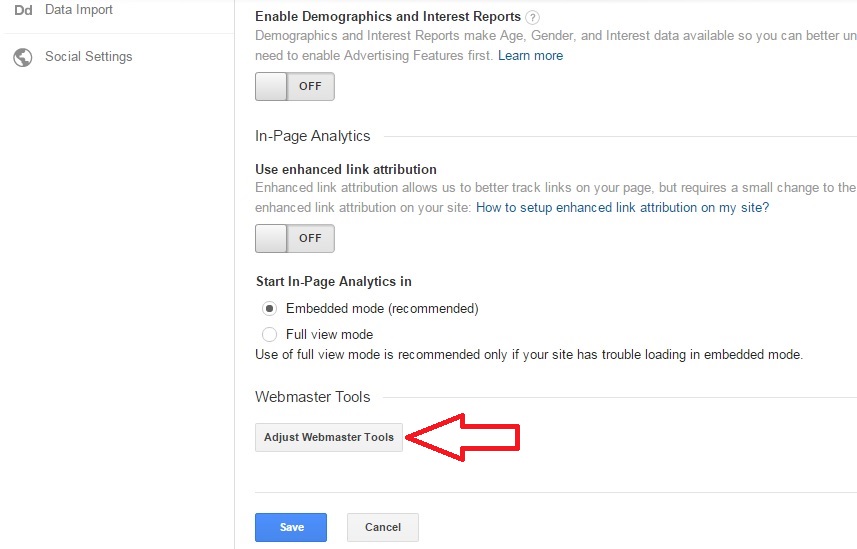Click the "Embedded mode (recommended)" label text
This screenshot has height=549, width=857.
coord(382,308)
